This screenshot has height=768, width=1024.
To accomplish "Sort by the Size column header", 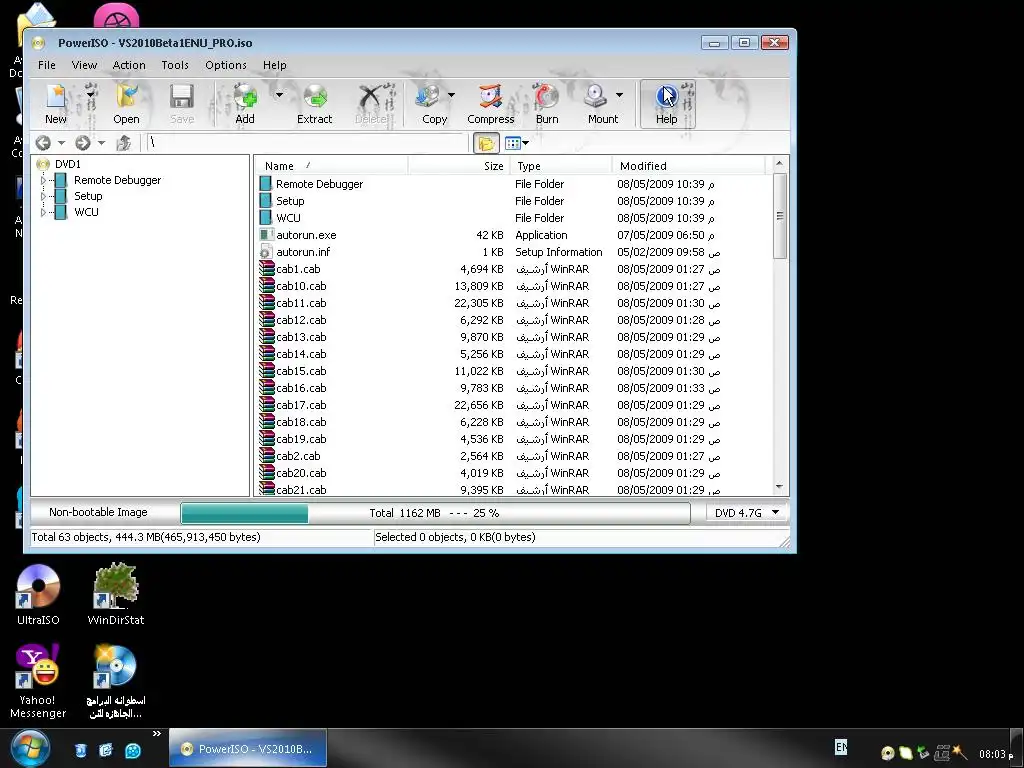I will click(458, 166).
